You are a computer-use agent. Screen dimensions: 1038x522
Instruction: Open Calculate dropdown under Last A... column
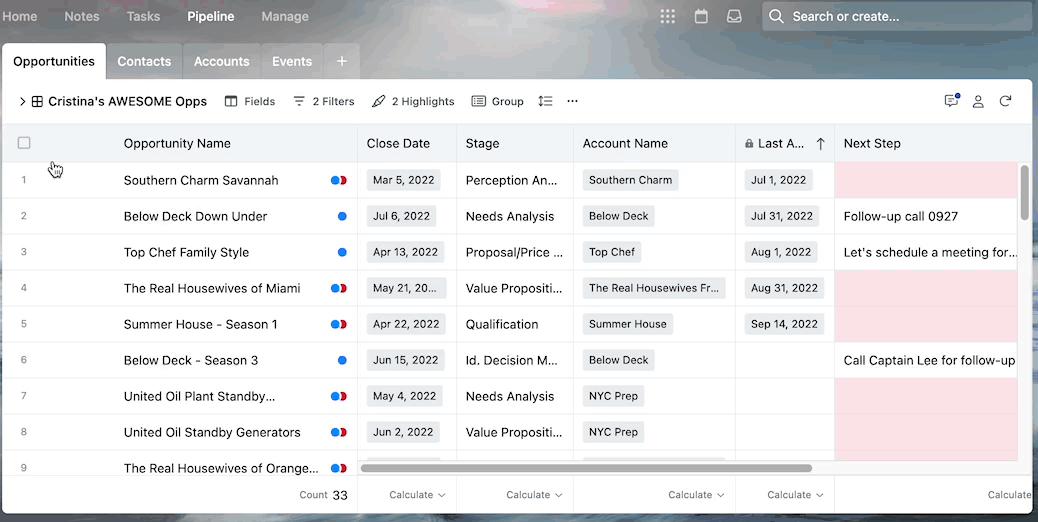pos(795,495)
